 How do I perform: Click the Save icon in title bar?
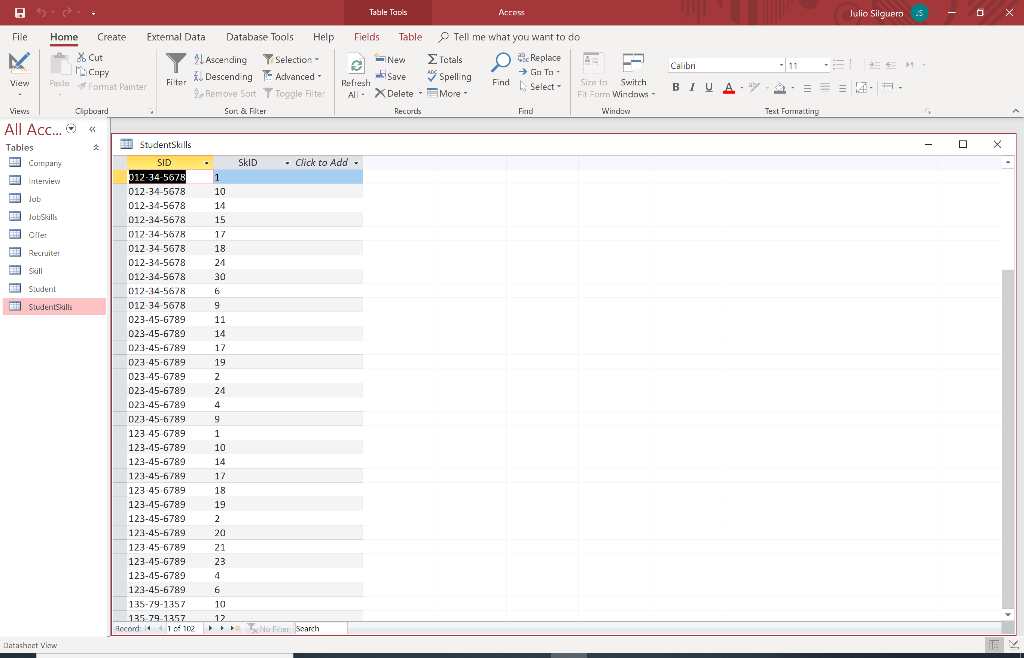click(x=20, y=12)
